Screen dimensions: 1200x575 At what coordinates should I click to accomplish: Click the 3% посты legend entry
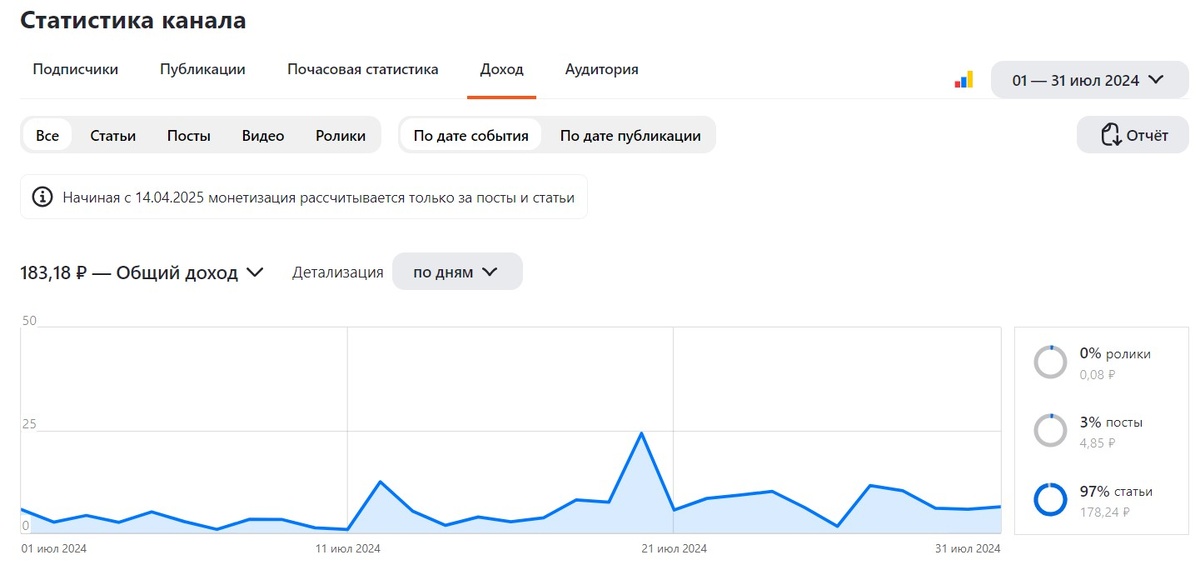[1111, 422]
